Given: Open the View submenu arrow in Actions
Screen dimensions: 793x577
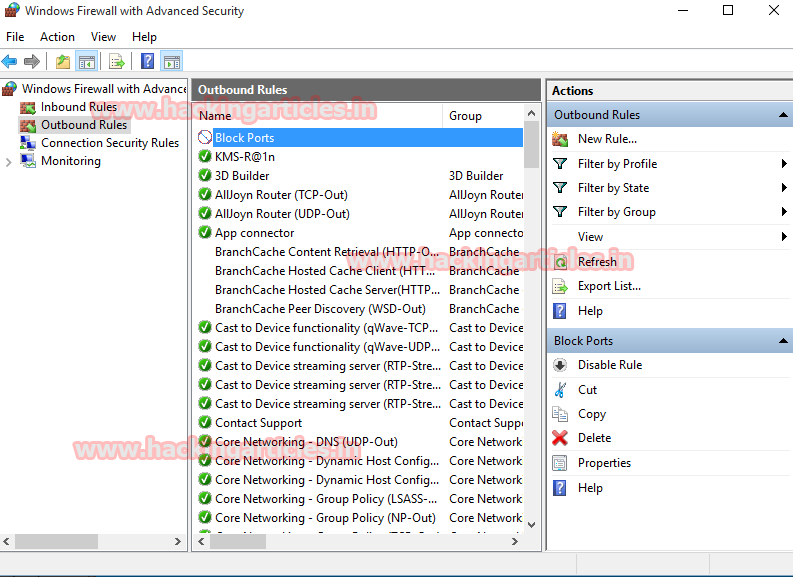Looking at the screenshot, I should click(x=783, y=236).
